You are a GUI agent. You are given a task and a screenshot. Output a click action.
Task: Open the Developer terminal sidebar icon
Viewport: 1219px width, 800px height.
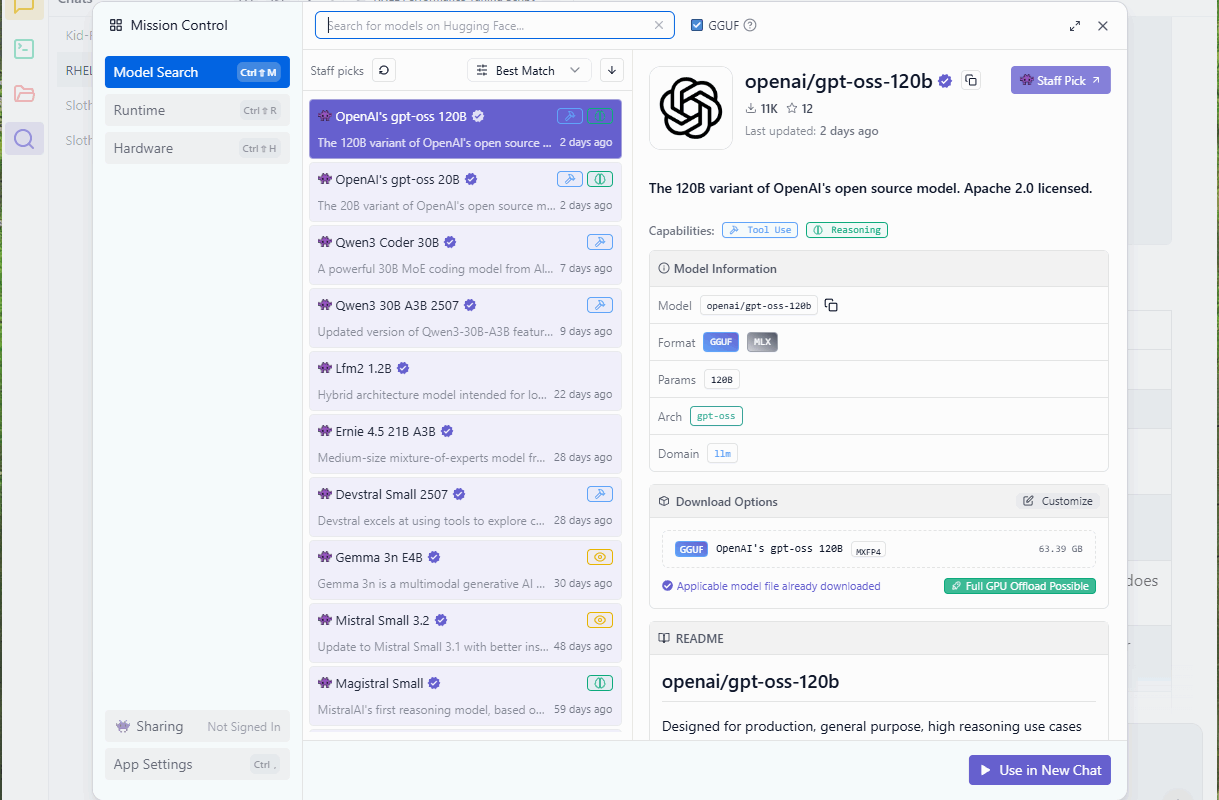point(24,48)
